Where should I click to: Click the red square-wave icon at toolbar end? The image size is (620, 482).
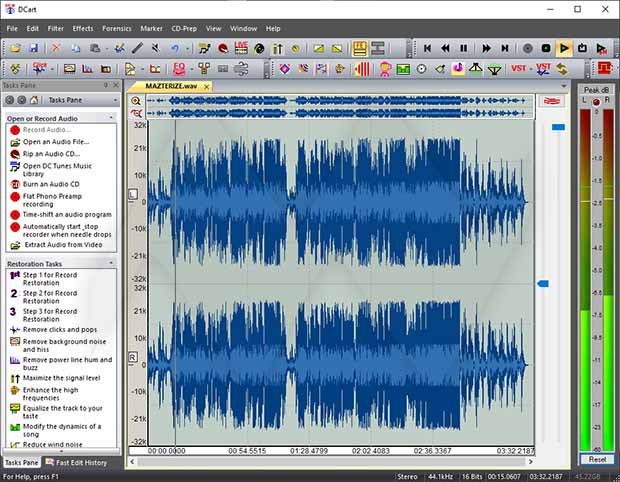point(605,68)
